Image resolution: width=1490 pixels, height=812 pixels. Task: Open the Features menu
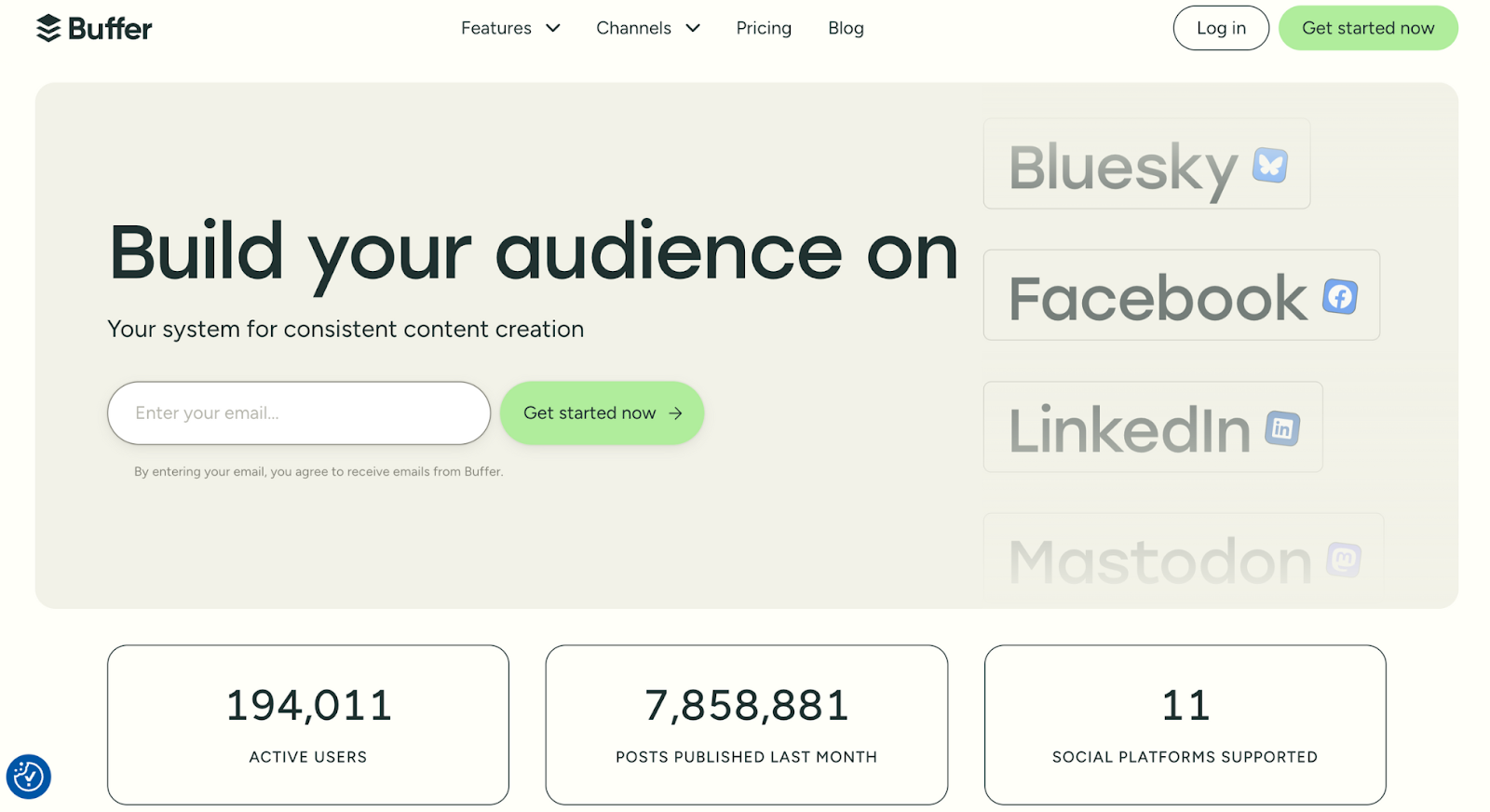tap(510, 28)
